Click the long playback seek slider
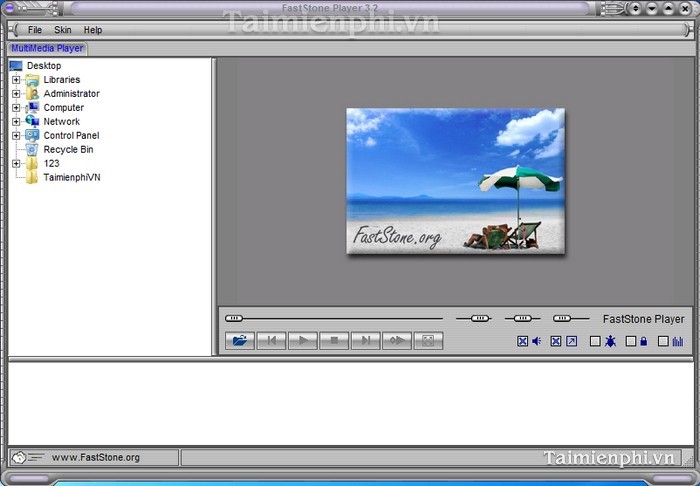The width and height of the screenshot is (700, 486). coord(335,319)
